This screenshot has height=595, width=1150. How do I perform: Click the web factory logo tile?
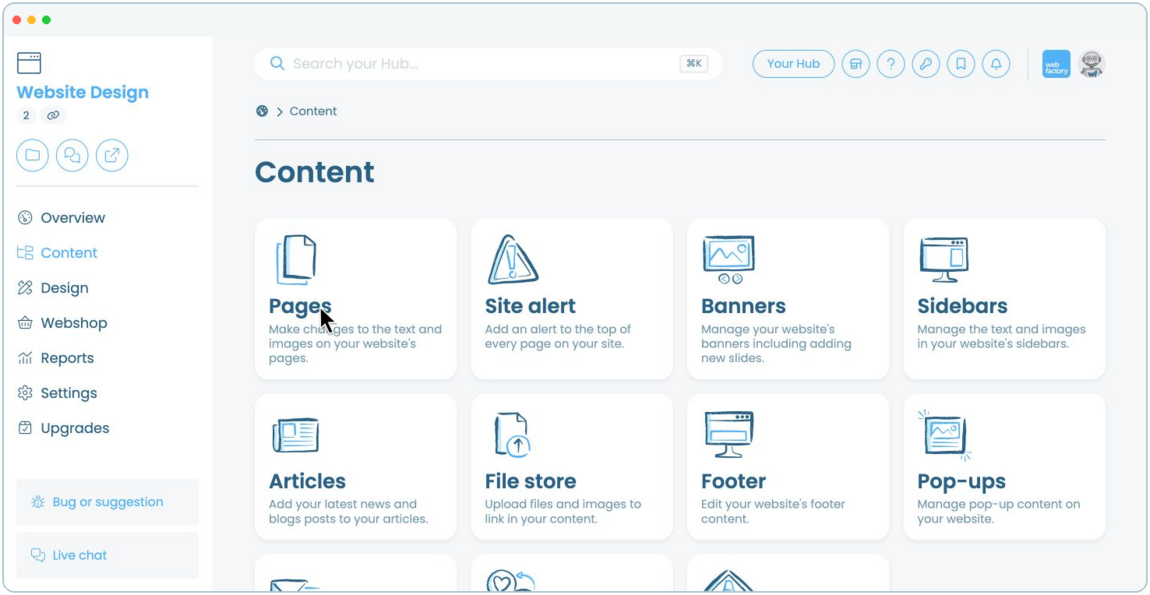pos(1056,64)
